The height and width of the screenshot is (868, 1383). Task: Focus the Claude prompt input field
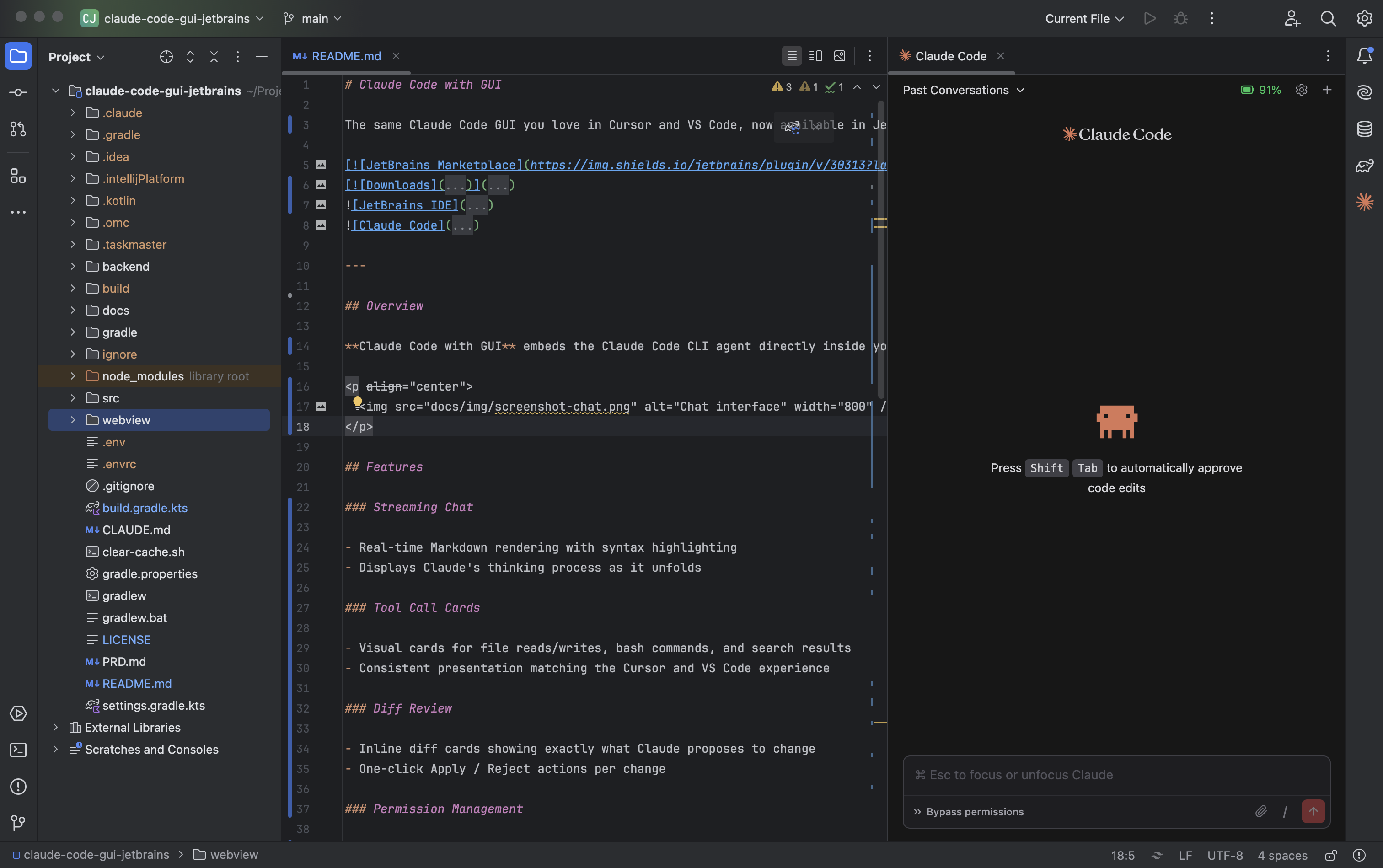point(1116,775)
